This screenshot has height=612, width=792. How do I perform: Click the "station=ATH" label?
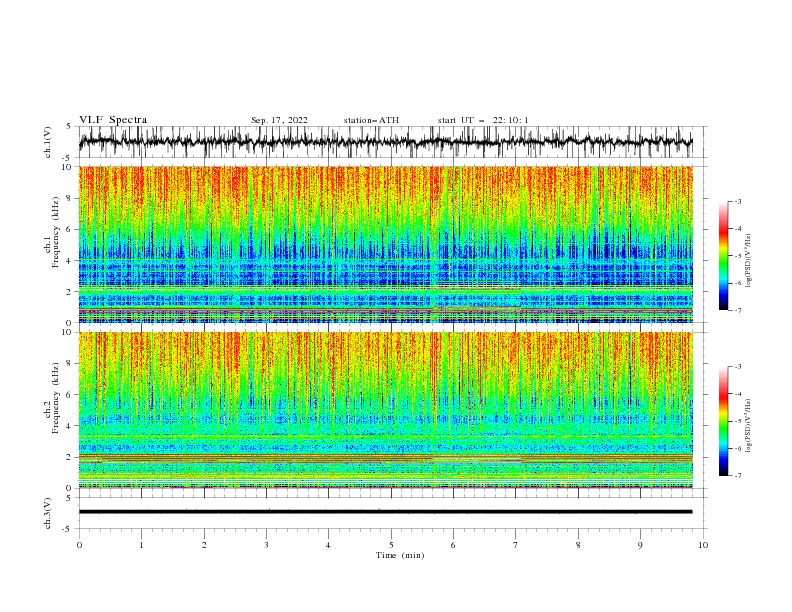(371, 120)
